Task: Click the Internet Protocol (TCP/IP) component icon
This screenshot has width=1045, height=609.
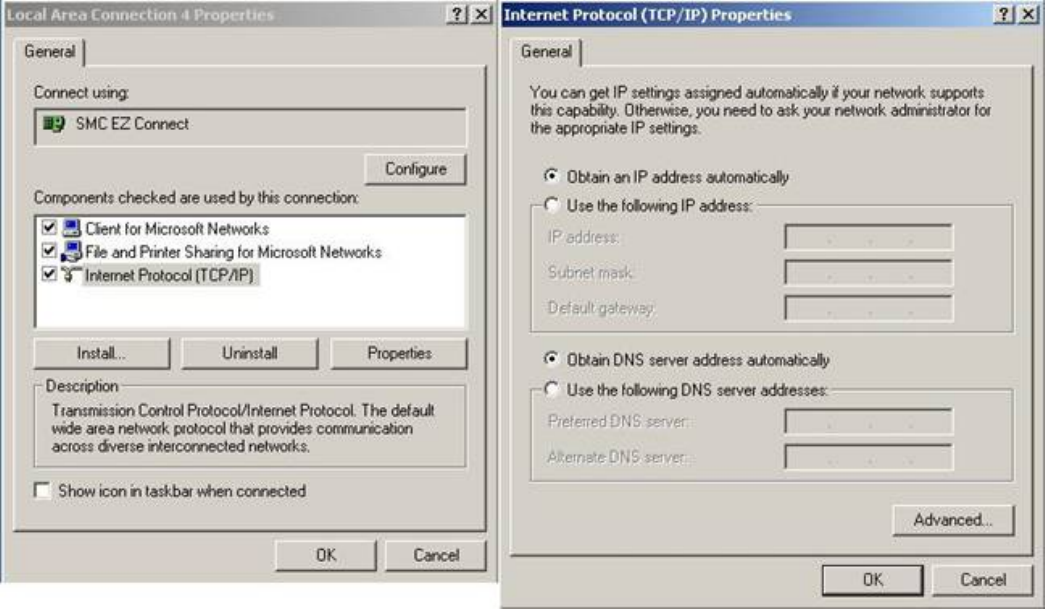Action: point(72,275)
